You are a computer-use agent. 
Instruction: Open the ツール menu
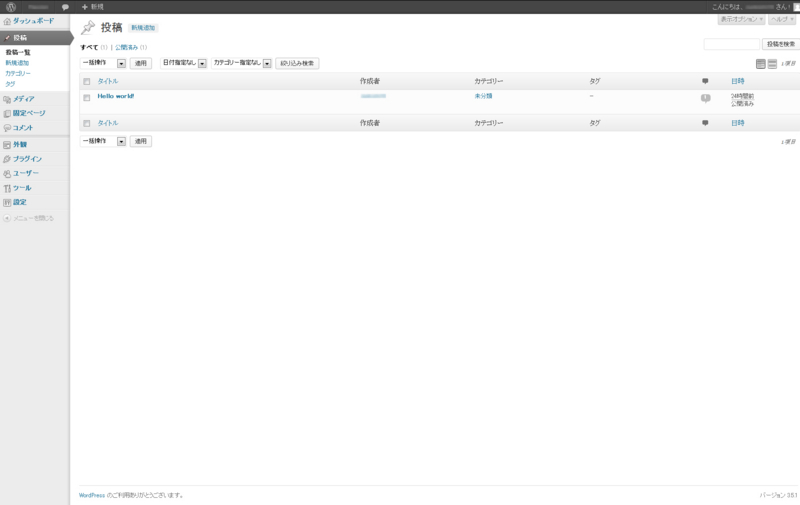[22, 188]
